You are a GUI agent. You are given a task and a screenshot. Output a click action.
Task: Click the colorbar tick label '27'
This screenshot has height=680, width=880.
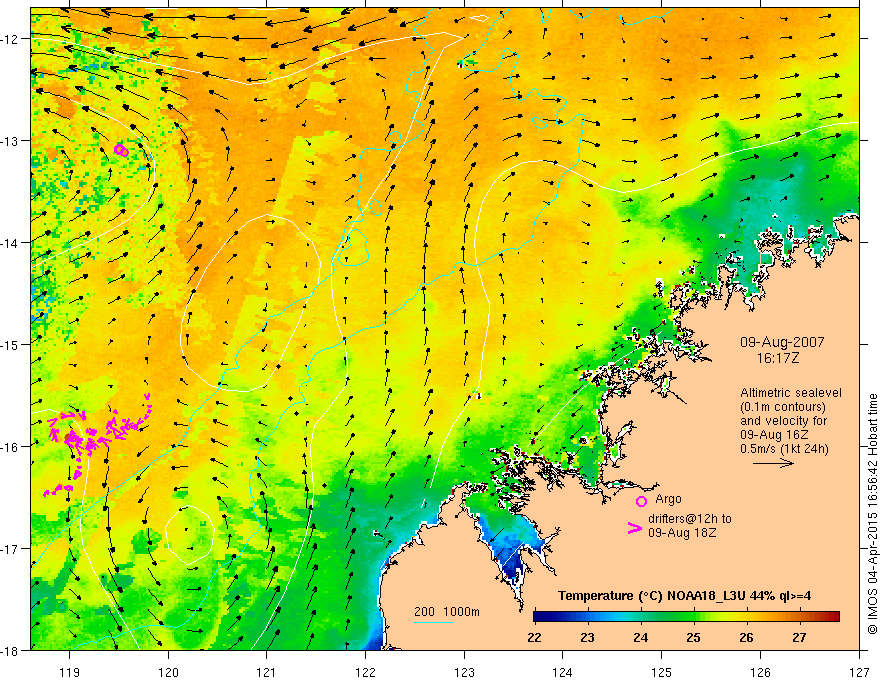[x=799, y=638]
